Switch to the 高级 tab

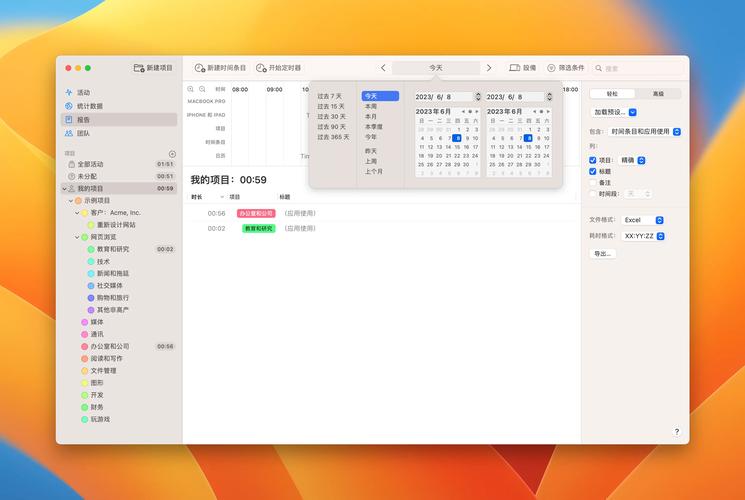(658, 94)
